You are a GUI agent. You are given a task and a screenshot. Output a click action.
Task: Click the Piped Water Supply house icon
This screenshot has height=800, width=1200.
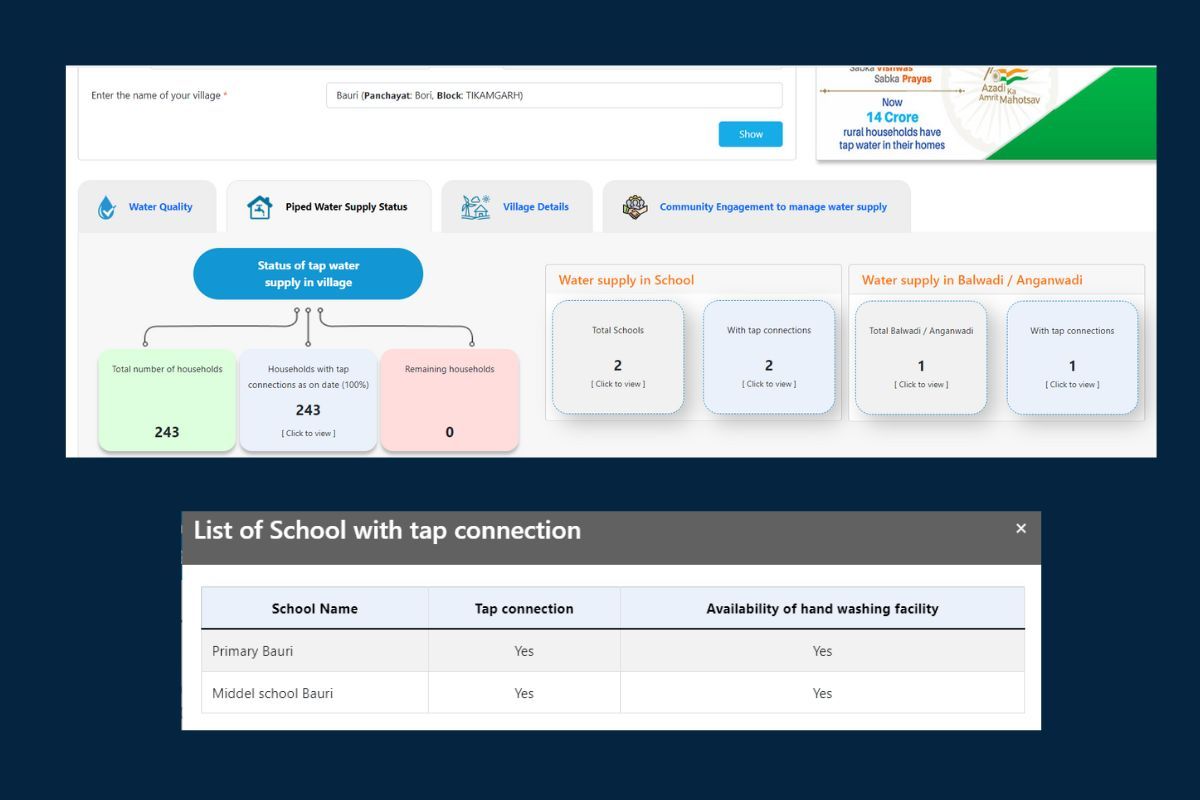(259, 207)
